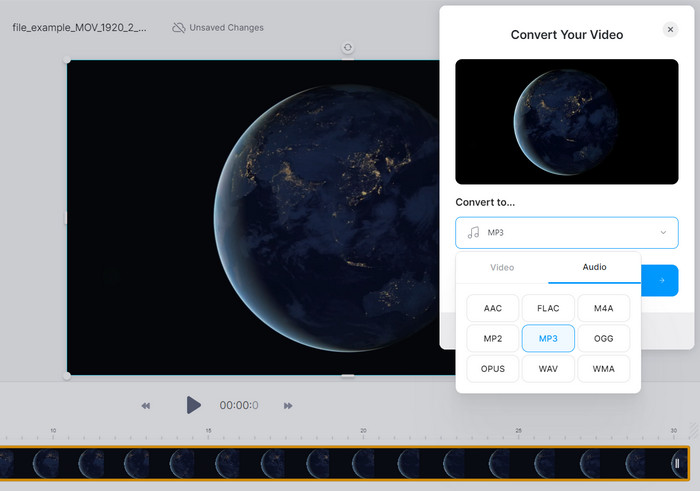Click the music note icon in format field
Image resolution: width=700 pixels, height=491 pixels.
tap(474, 233)
